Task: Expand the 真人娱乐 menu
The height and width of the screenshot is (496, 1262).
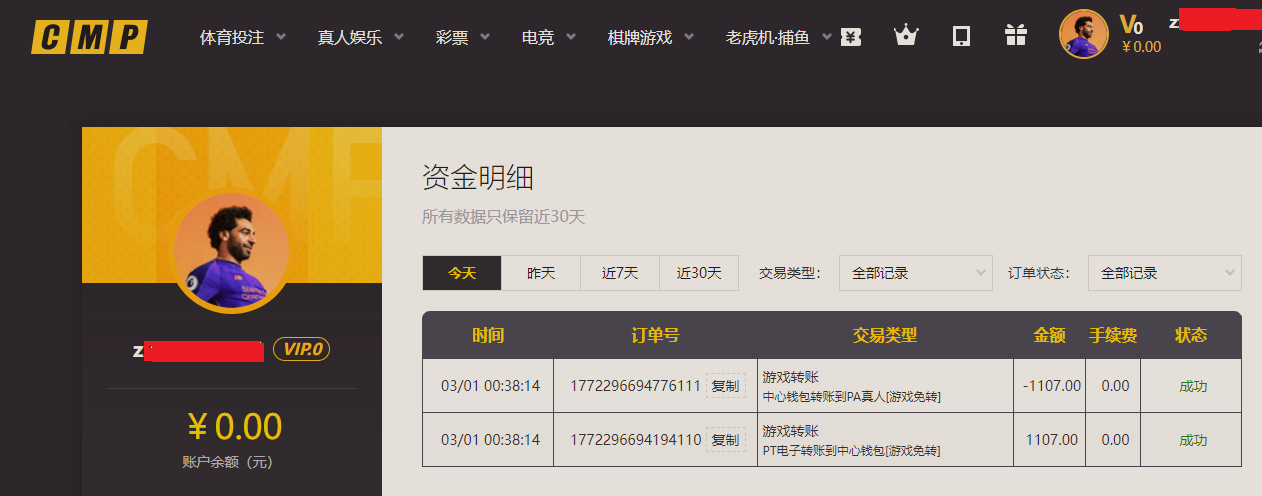Action: click(x=361, y=37)
